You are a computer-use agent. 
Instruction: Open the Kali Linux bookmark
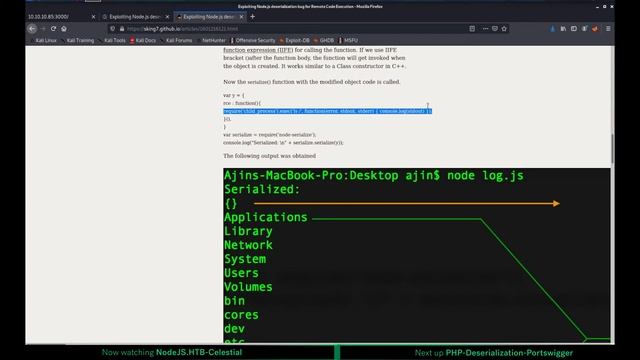point(44,40)
